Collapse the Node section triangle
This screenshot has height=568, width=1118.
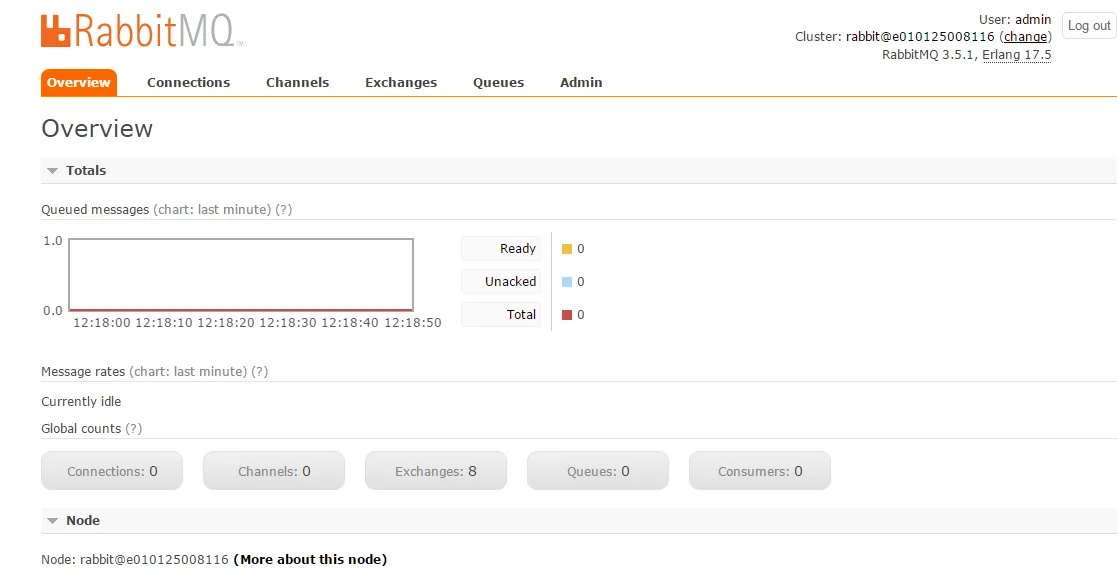[52, 521]
